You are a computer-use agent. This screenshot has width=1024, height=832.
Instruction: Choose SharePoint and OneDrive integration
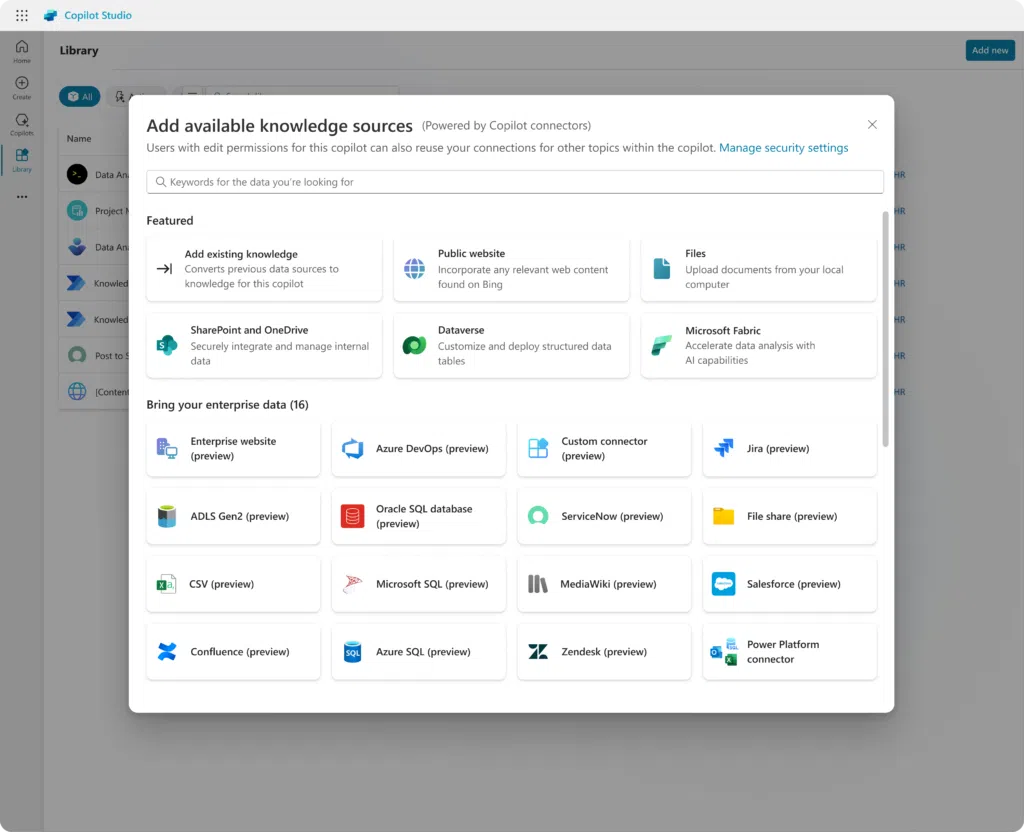pos(264,345)
